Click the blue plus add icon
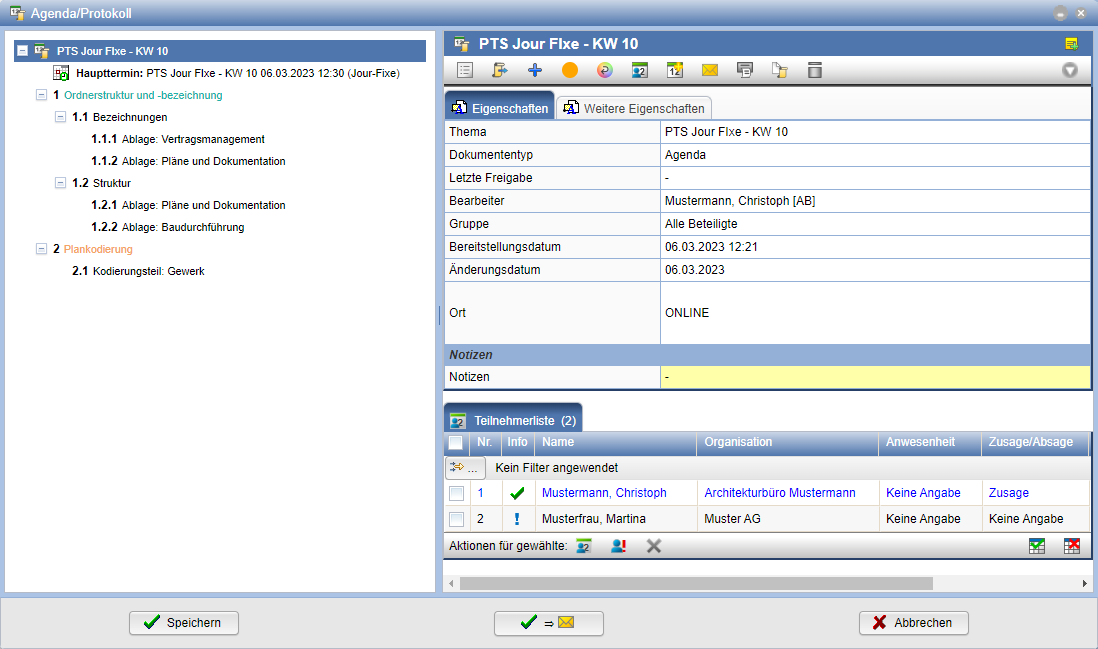 point(534,70)
